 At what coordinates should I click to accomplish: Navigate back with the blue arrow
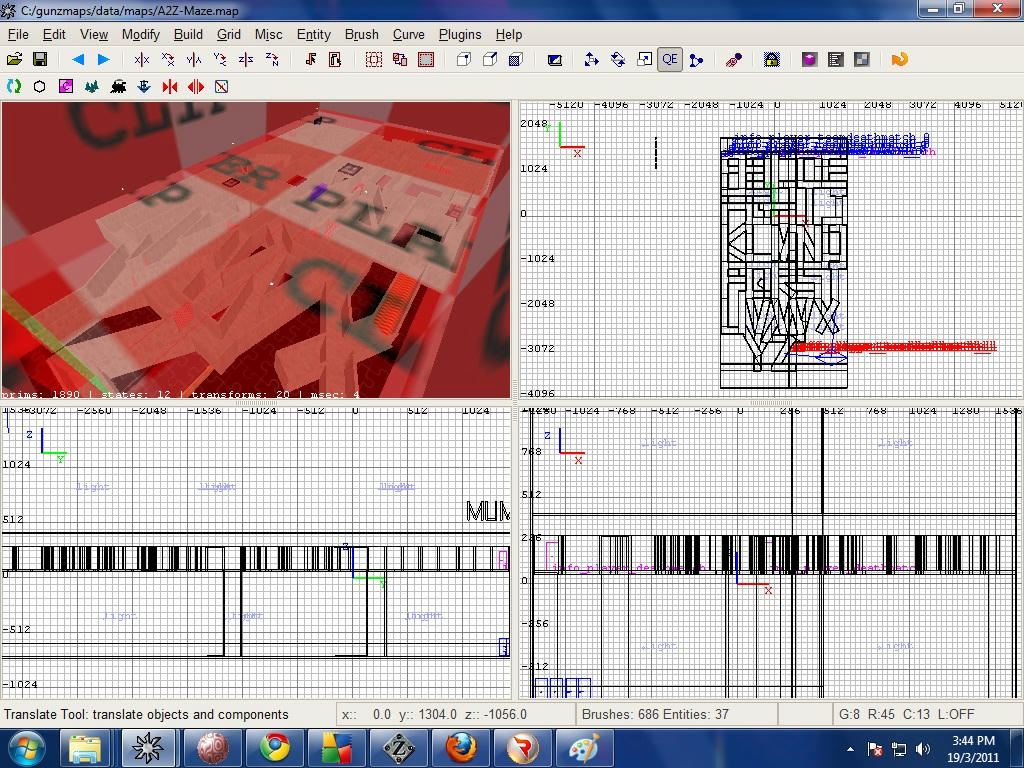pos(76,59)
